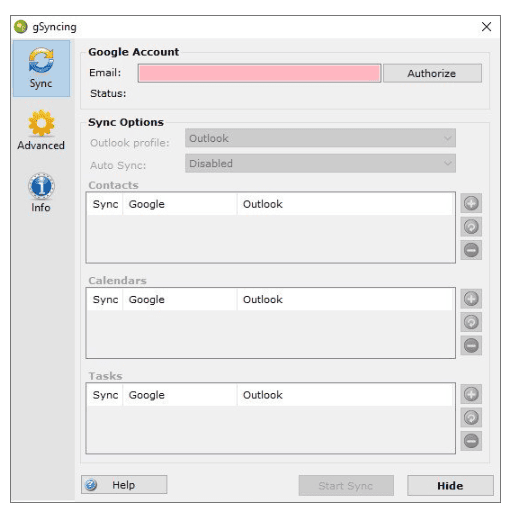Add a new Contacts sync pair

pyautogui.click(x=471, y=203)
